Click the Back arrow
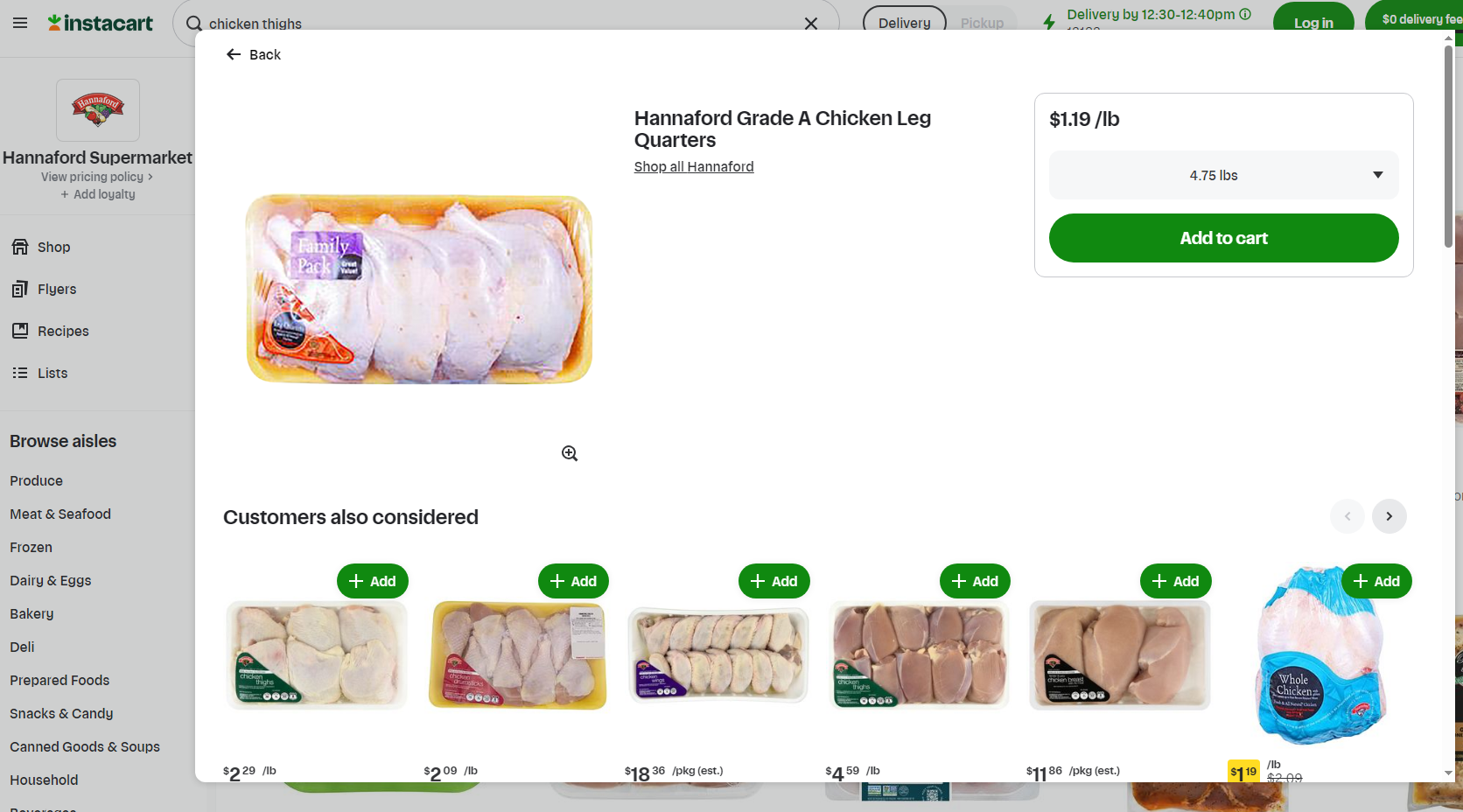This screenshot has height=812, width=1463. (233, 54)
